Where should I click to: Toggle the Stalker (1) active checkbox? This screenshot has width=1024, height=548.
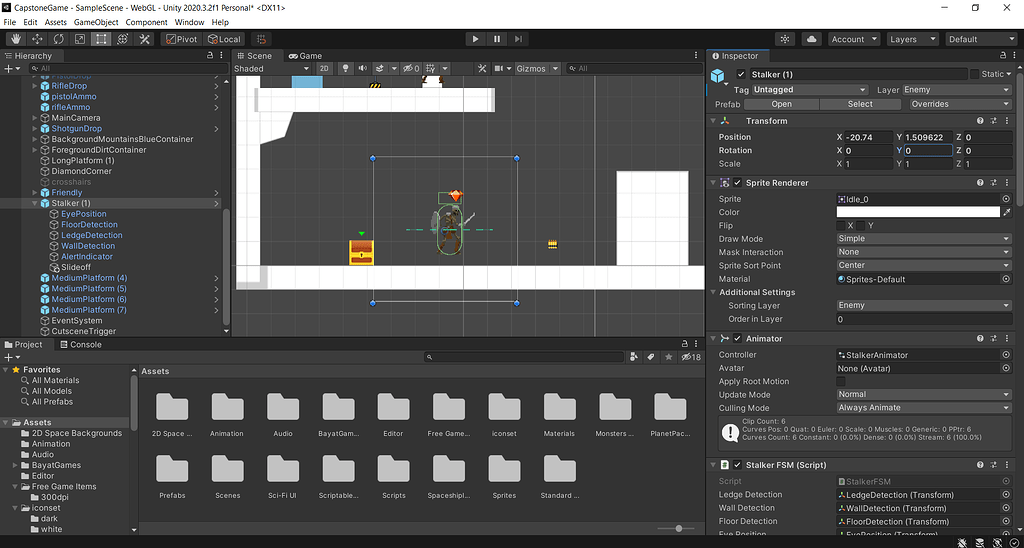(741, 75)
